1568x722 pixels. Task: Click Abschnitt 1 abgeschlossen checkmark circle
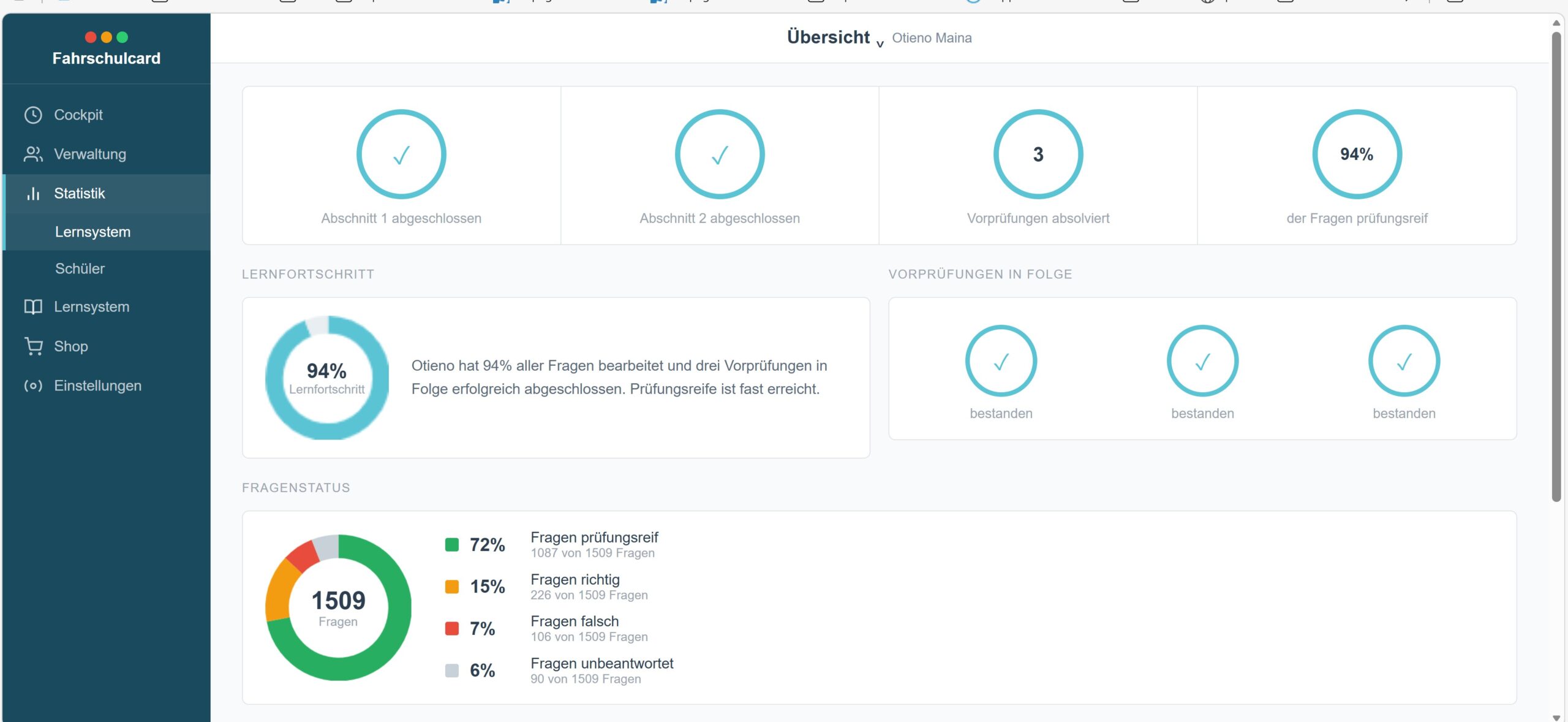pos(401,154)
